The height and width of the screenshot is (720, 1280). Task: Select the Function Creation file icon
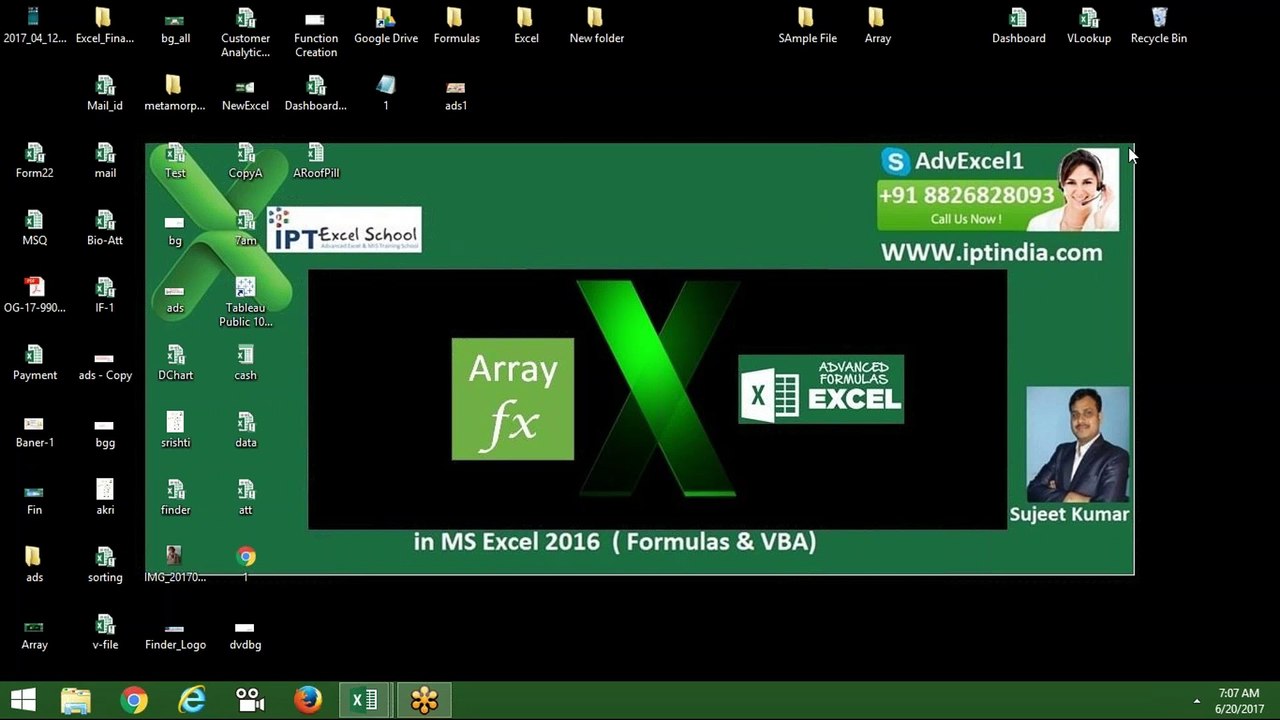pos(316,32)
